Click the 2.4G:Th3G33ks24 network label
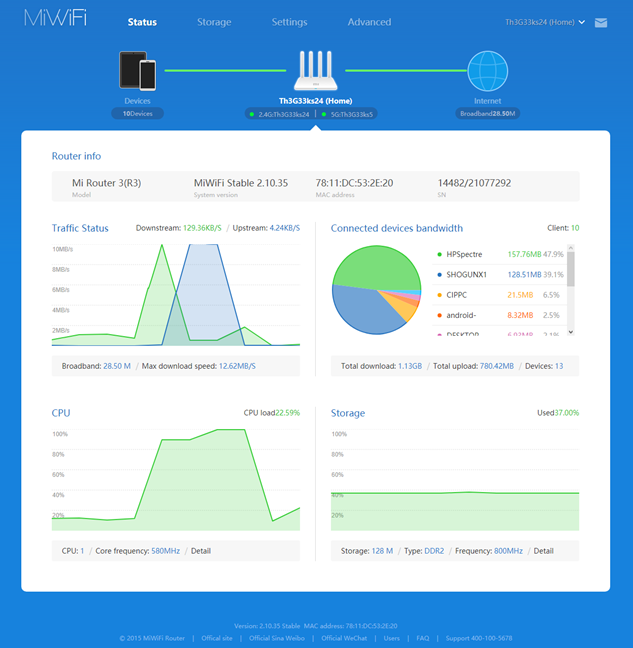This screenshot has height=648, width=633. [x=284, y=114]
